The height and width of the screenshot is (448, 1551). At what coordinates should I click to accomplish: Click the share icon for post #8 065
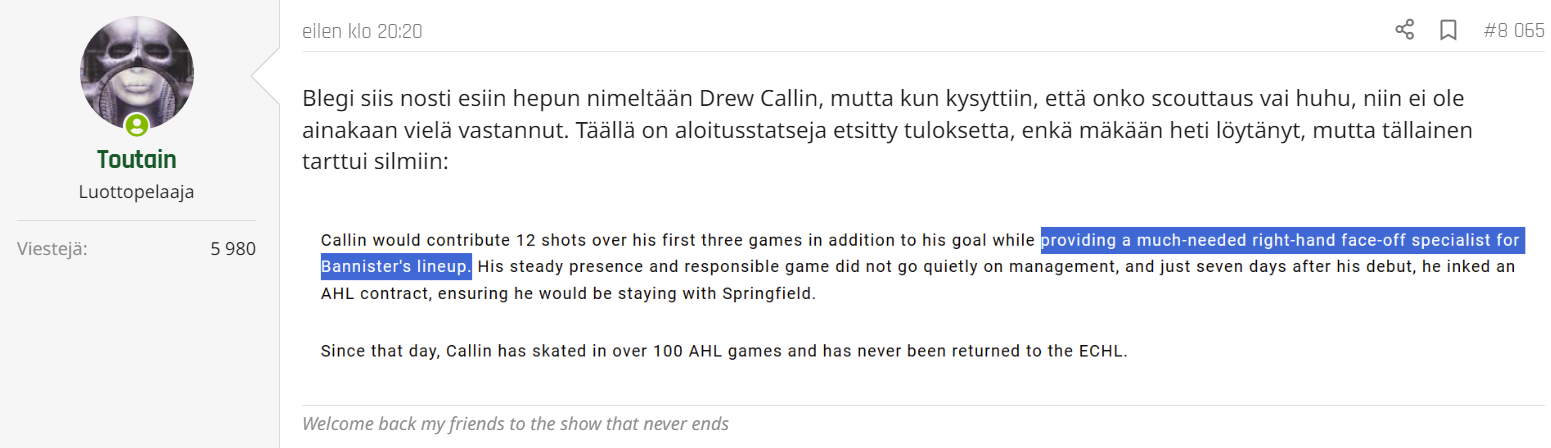click(x=1404, y=30)
